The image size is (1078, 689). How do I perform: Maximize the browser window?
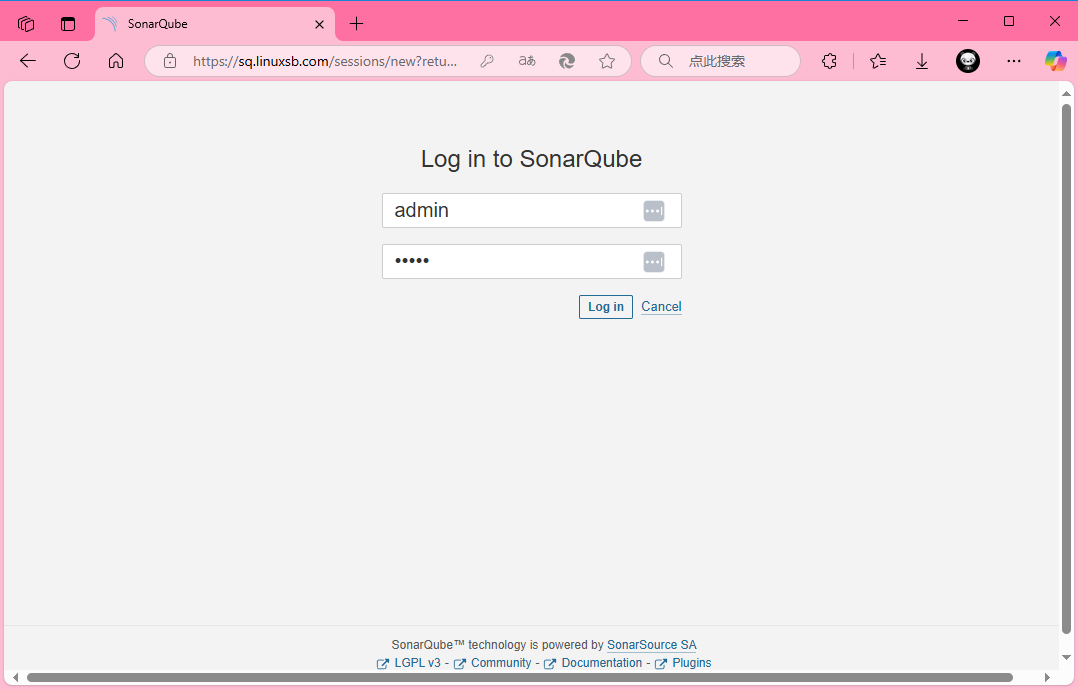(1009, 21)
